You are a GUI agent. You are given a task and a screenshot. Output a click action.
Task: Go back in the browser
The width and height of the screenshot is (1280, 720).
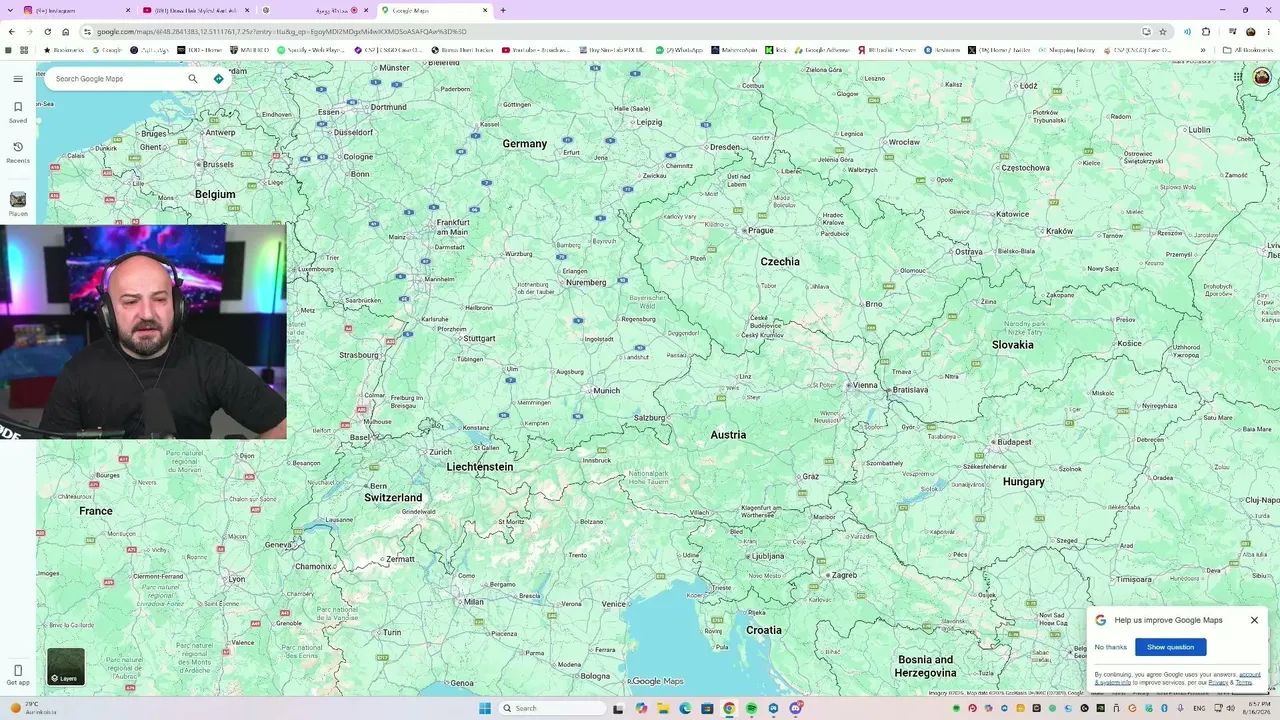click(x=12, y=32)
